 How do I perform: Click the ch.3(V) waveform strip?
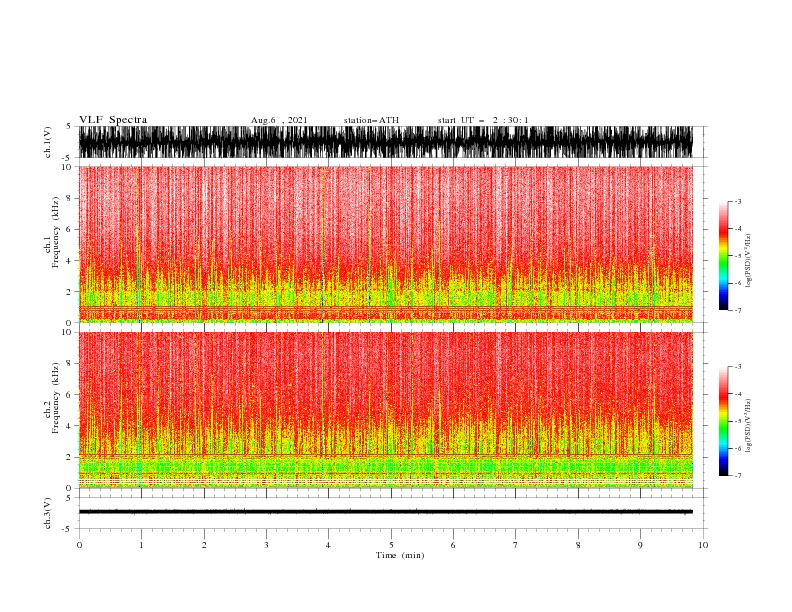(x=385, y=513)
